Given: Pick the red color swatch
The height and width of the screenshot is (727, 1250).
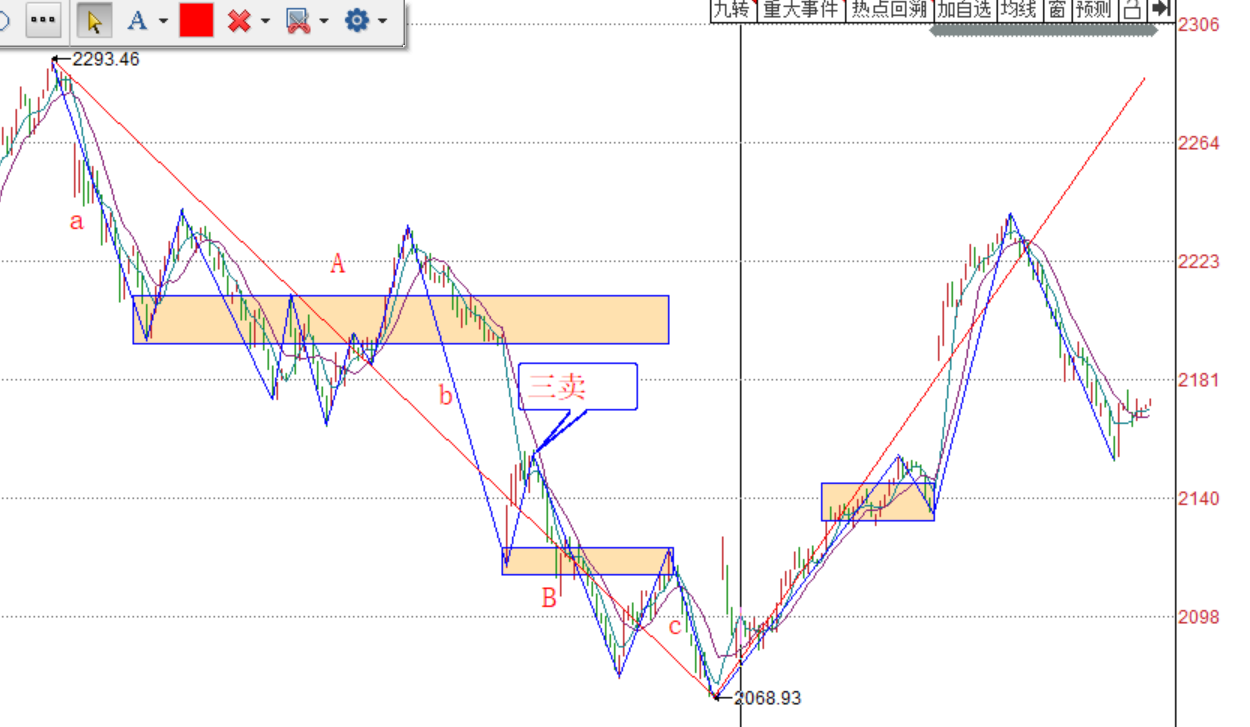Looking at the screenshot, I should coord(196,20).
